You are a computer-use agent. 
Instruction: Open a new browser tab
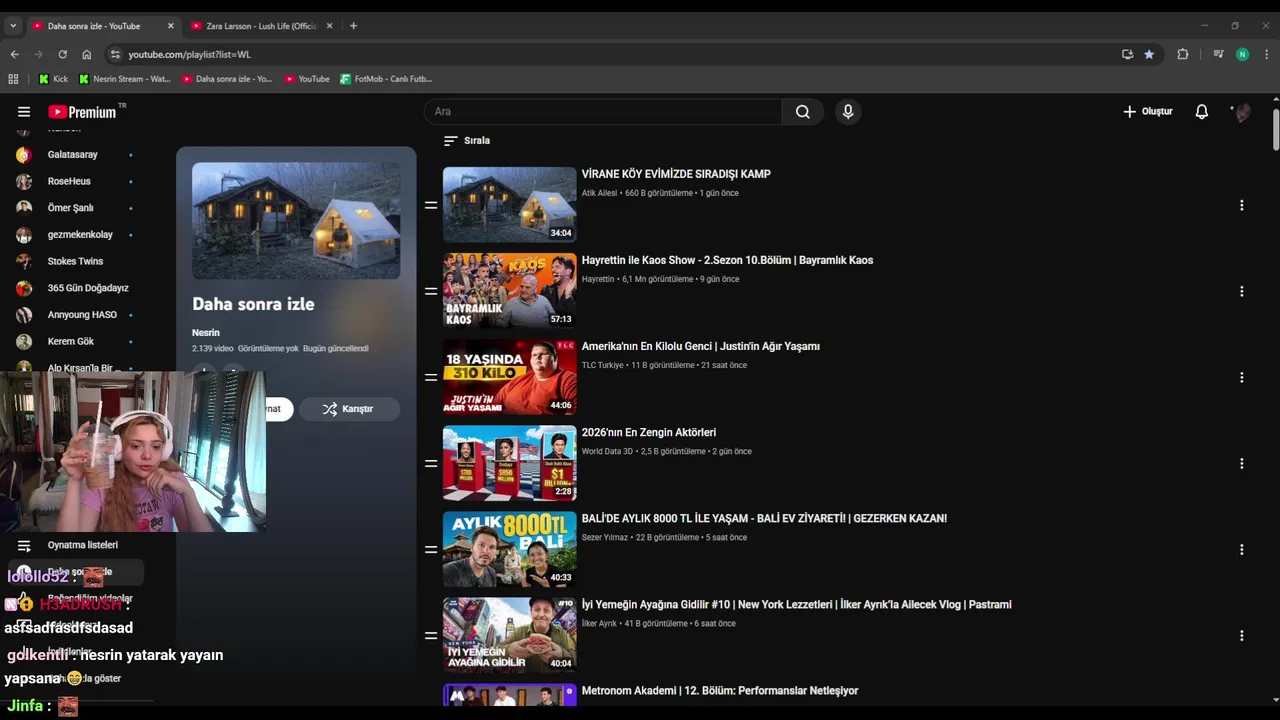tap(353, 26)
